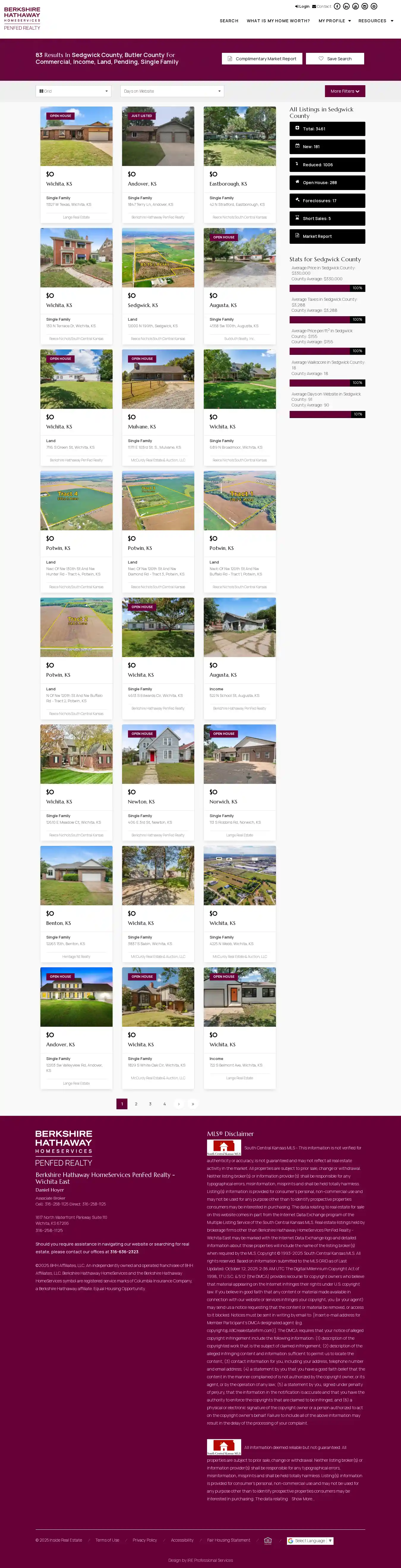Viewport: 401px width, 1568px height.
Task: Click the Berkshire Hathaway PenFed Realty header logo
Action: tap(23, 19)
